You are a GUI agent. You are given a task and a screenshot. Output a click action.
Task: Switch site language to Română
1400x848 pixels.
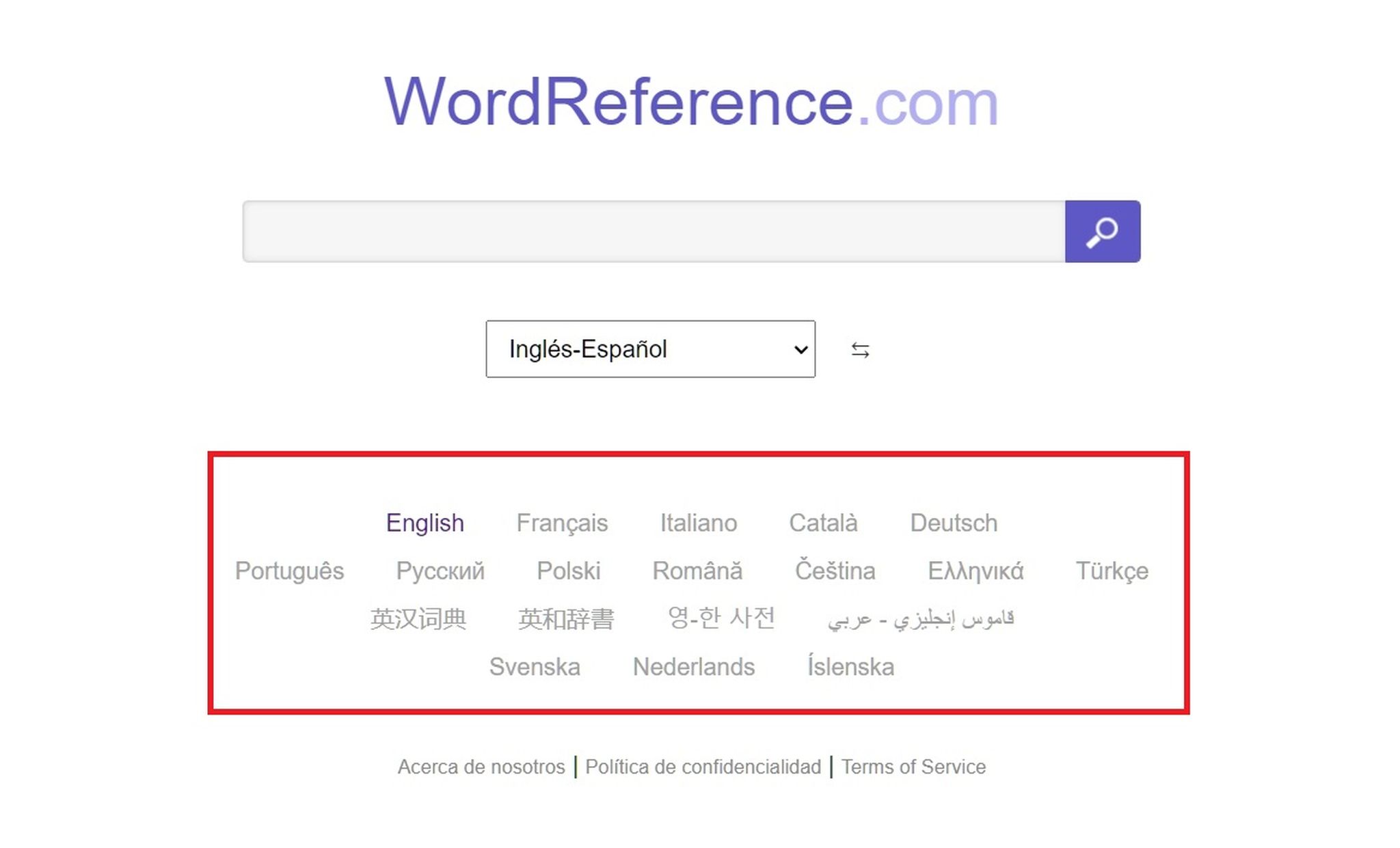(x=698, y=571)
